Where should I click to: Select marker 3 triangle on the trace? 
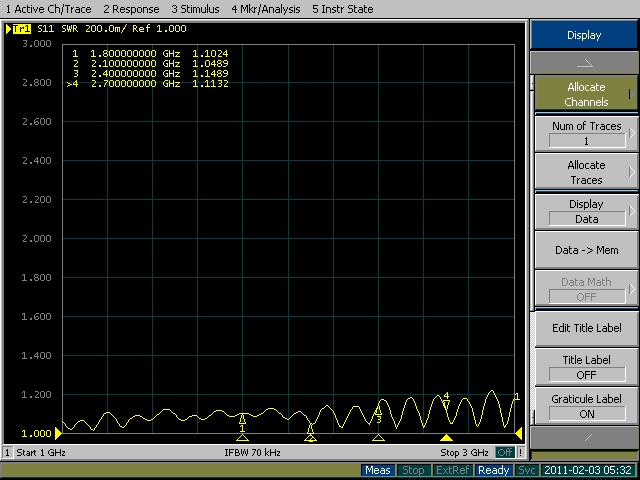tap(378, 410)
